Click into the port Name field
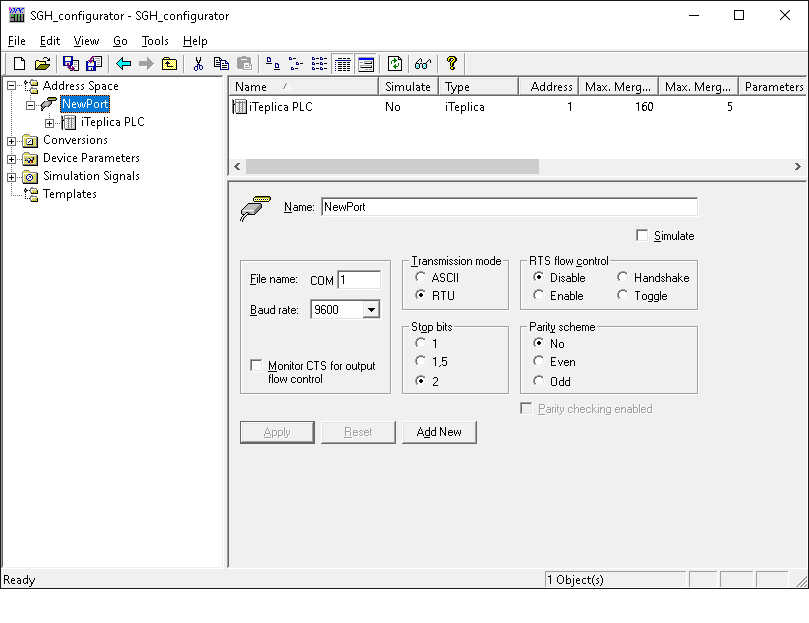The width and height of the screenshot is (809, 623). click(509, 206)
